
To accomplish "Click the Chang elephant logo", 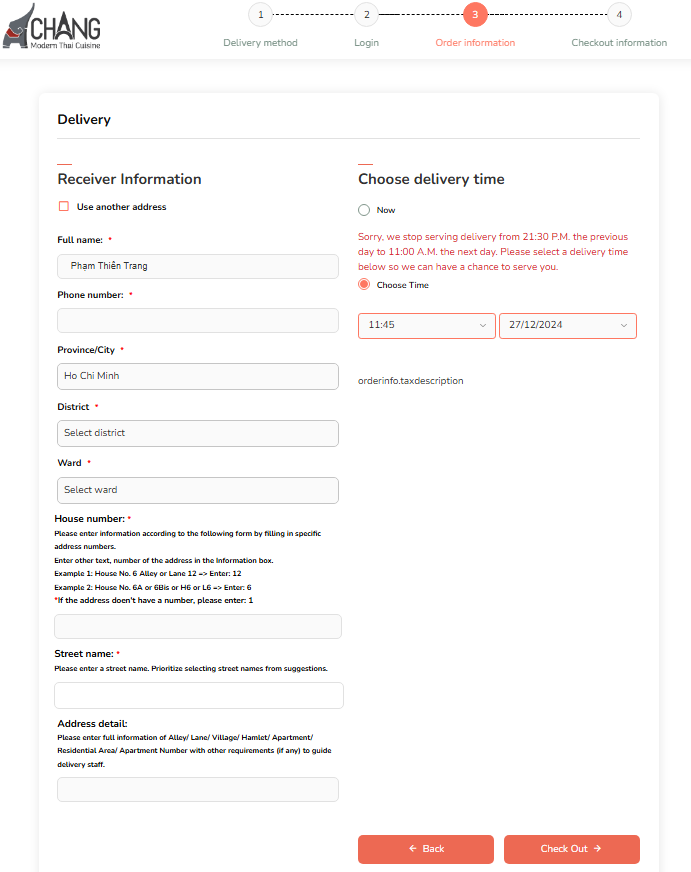I will pyautogui.click(x=52, y=27).
